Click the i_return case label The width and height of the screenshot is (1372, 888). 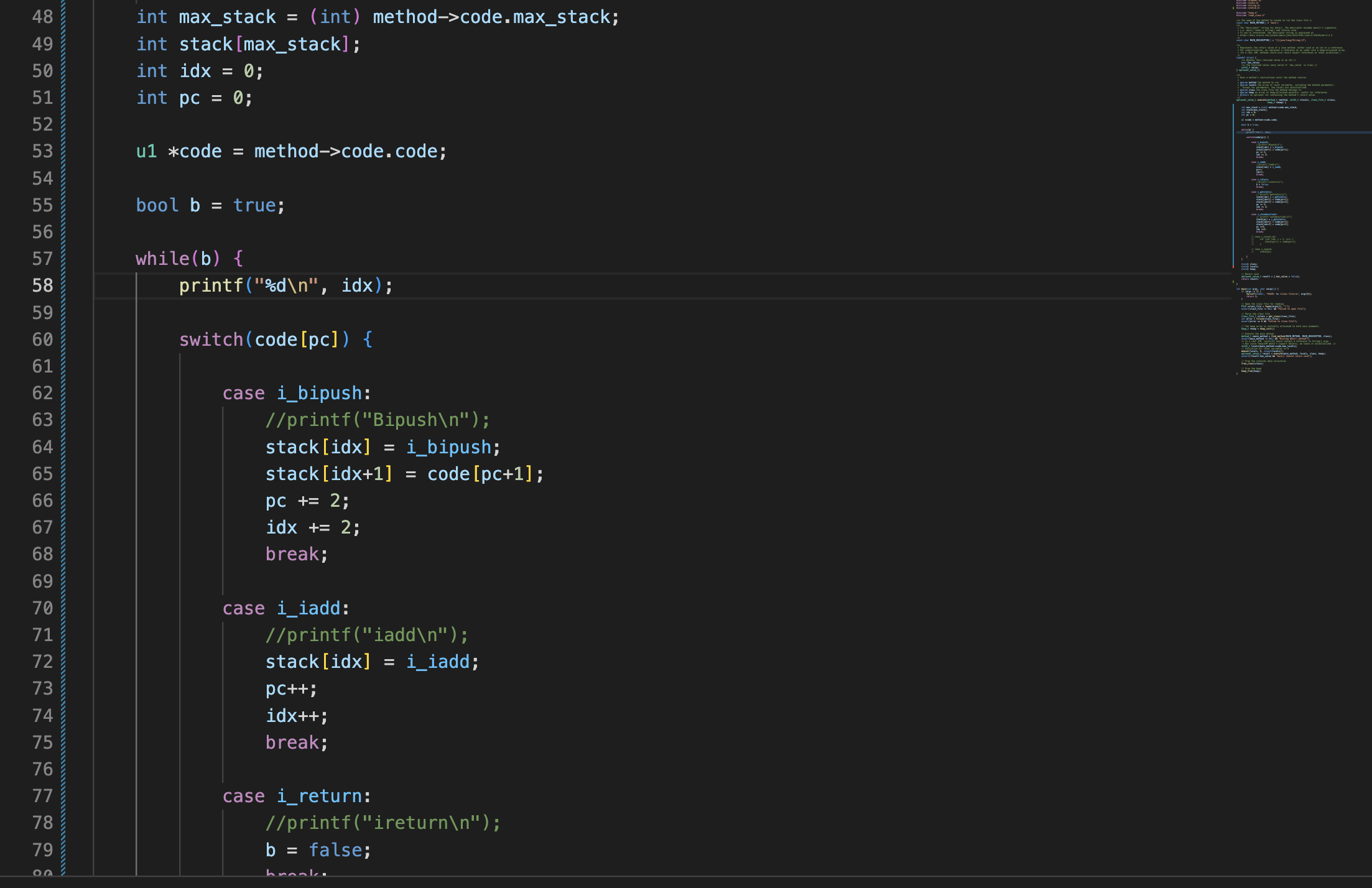(x=320, y=796)
